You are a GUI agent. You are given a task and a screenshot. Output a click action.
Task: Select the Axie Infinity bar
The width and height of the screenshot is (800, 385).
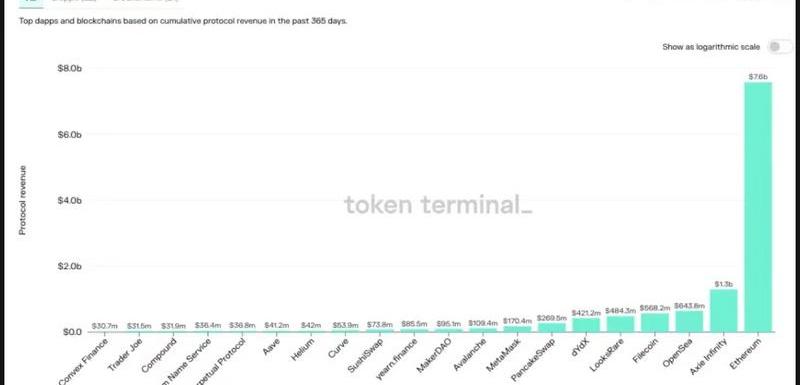tap(723, 311)
